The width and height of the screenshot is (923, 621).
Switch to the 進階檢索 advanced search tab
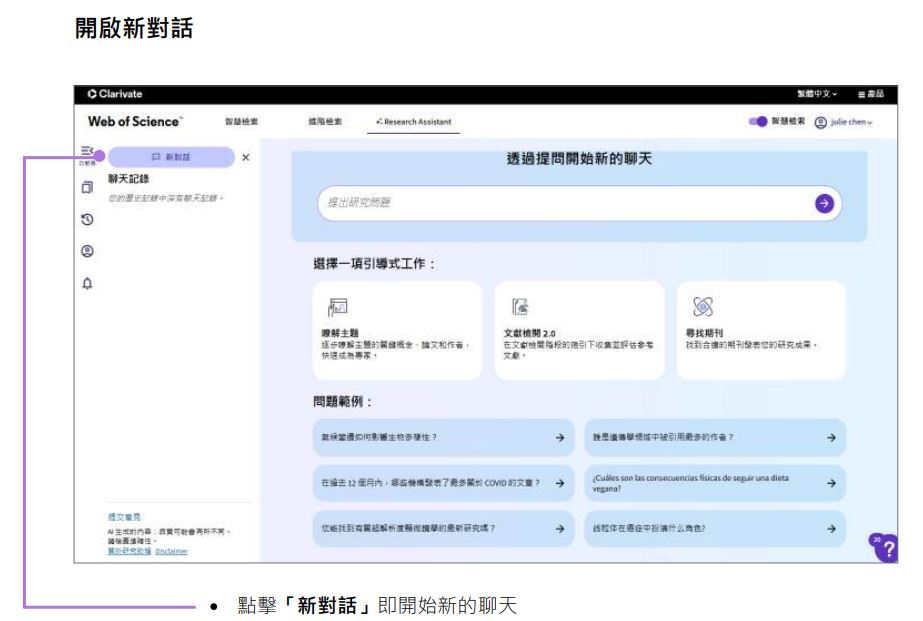pyautogui.click(x=325, y=121)
